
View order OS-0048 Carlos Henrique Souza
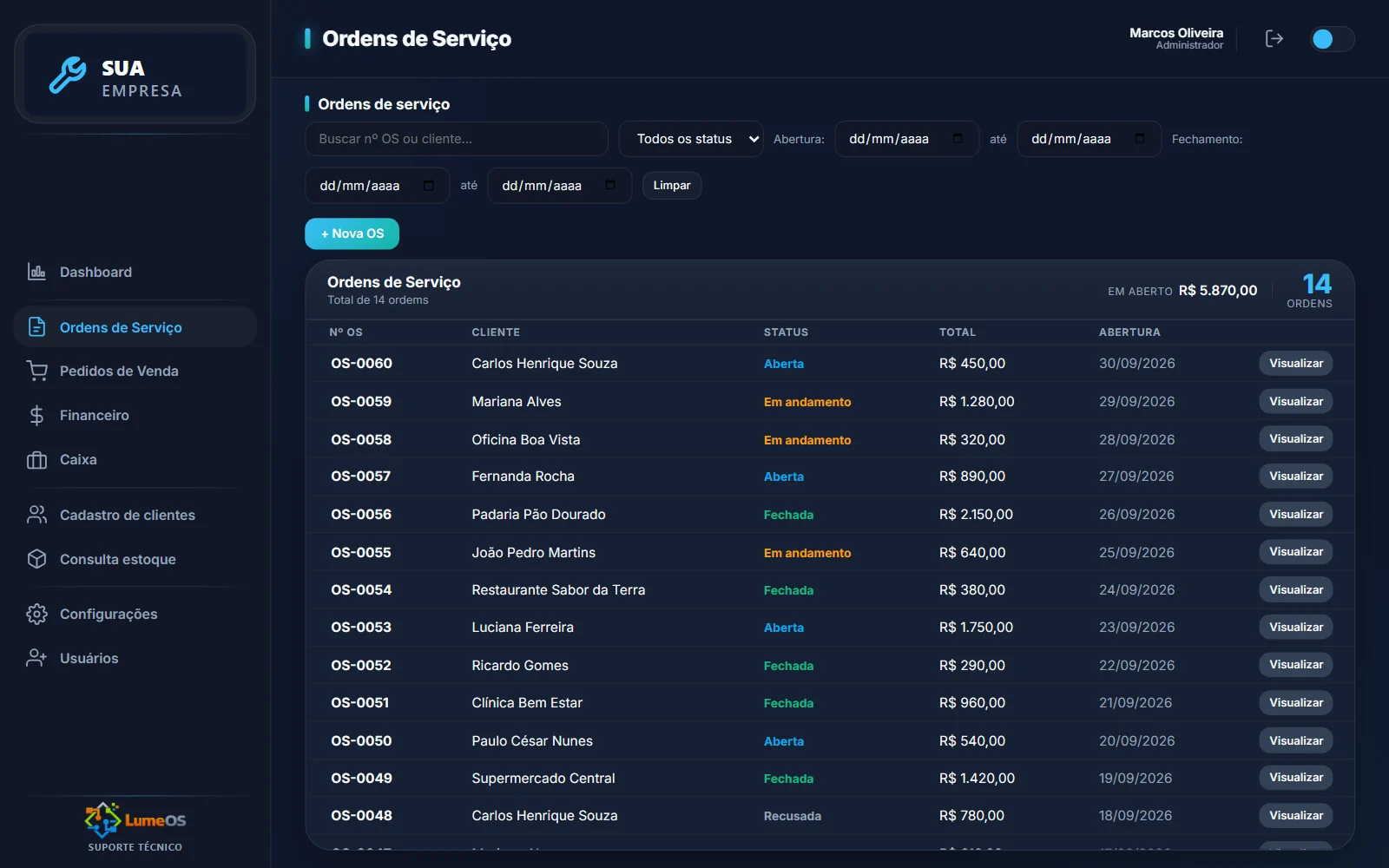1296,815
